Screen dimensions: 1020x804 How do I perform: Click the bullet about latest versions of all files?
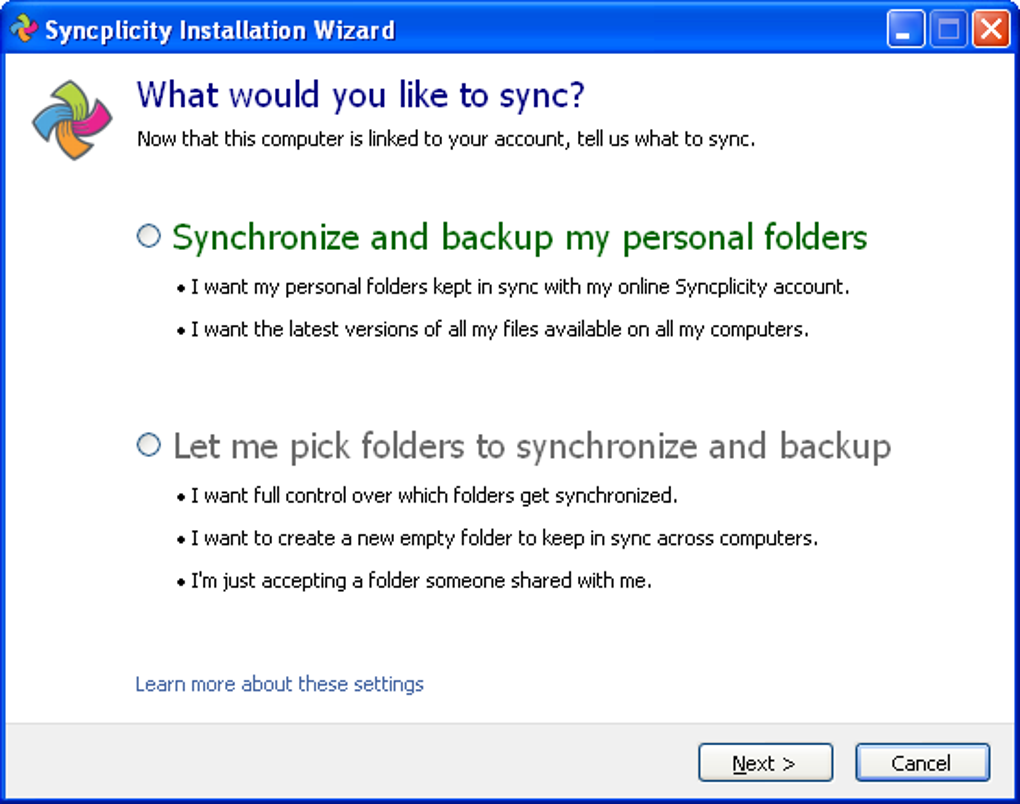pos(499,329)
